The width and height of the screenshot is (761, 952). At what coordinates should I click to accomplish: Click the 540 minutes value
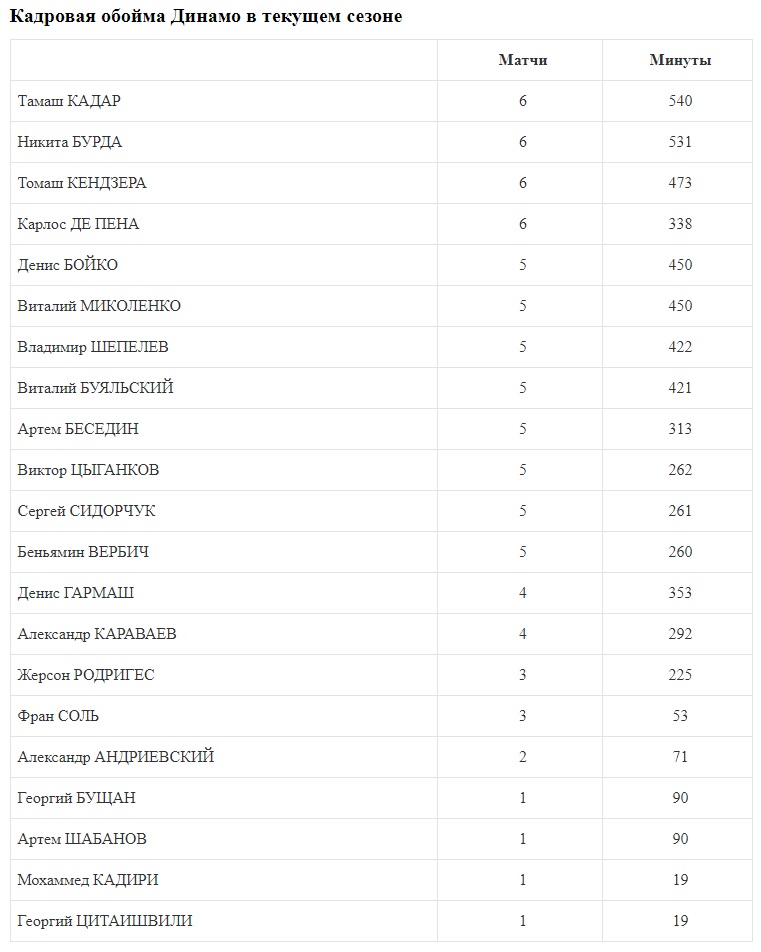pos(680,101)
